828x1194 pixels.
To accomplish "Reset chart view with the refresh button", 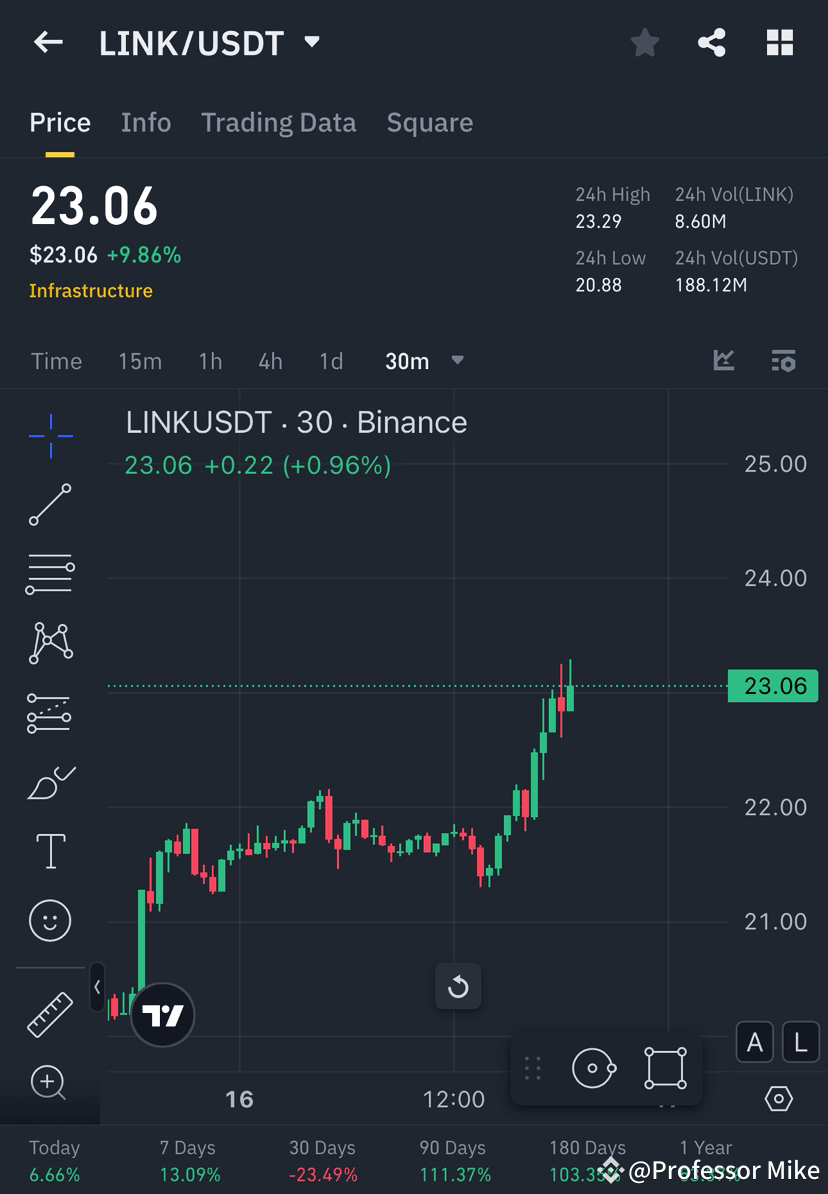I will 458,986.
